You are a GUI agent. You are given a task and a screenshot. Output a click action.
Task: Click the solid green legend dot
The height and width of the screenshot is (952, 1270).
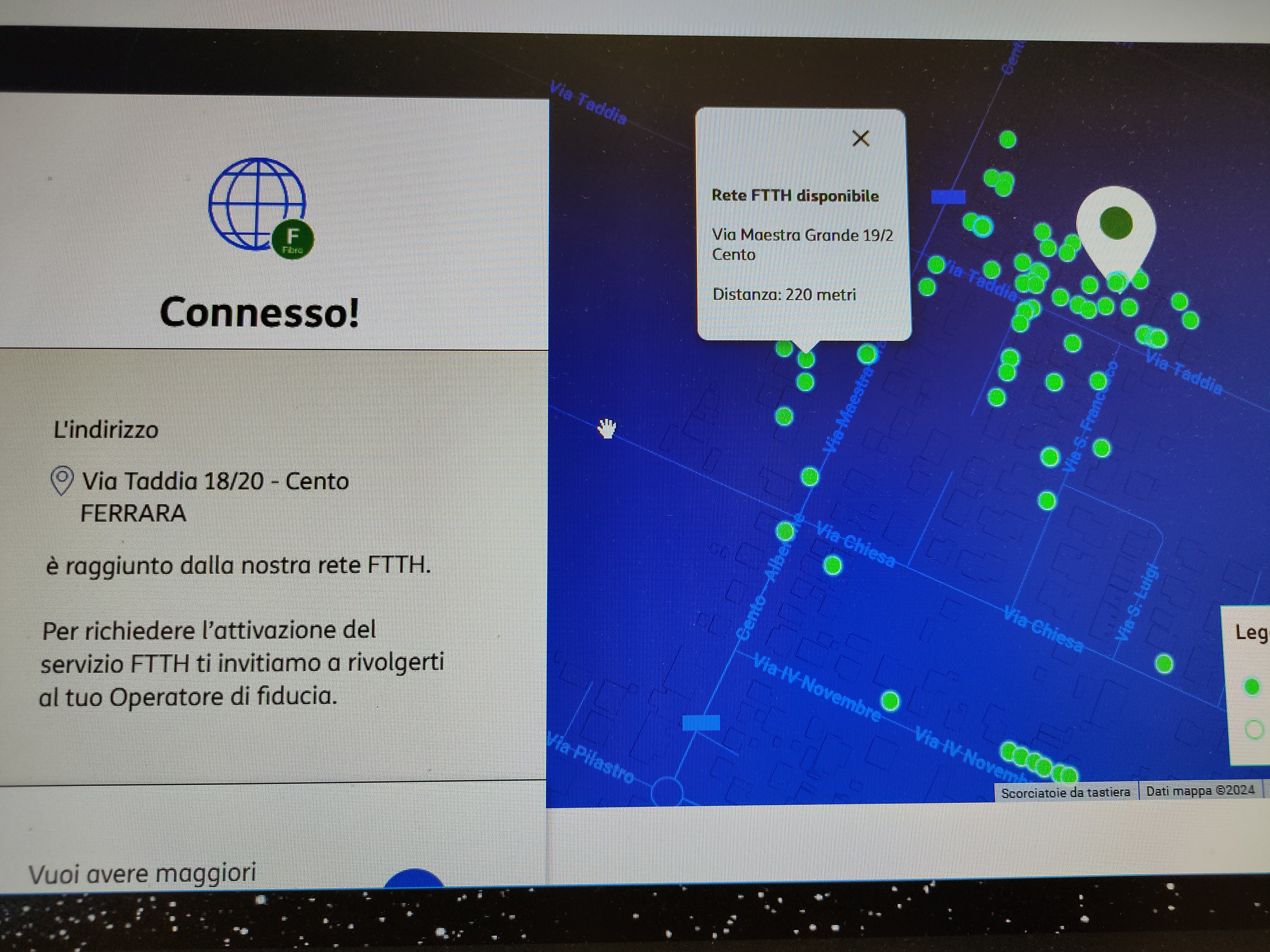click(x=1252, y=686)
